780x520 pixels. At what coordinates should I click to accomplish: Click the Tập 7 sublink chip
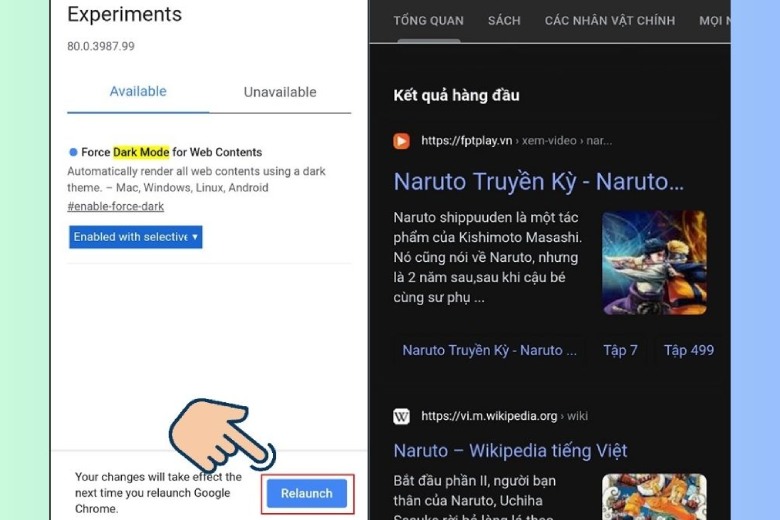click(620, 350)
